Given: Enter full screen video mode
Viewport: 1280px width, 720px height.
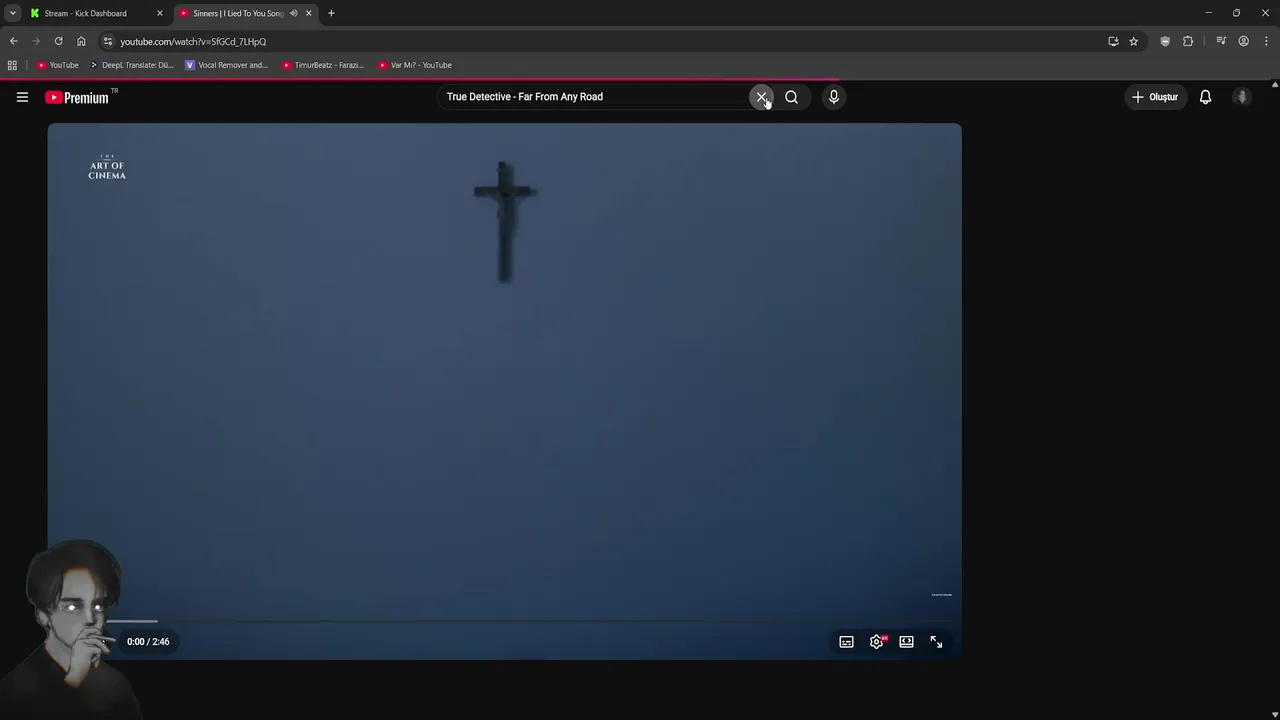Looking at the screenshot, I should pos(936,642).
